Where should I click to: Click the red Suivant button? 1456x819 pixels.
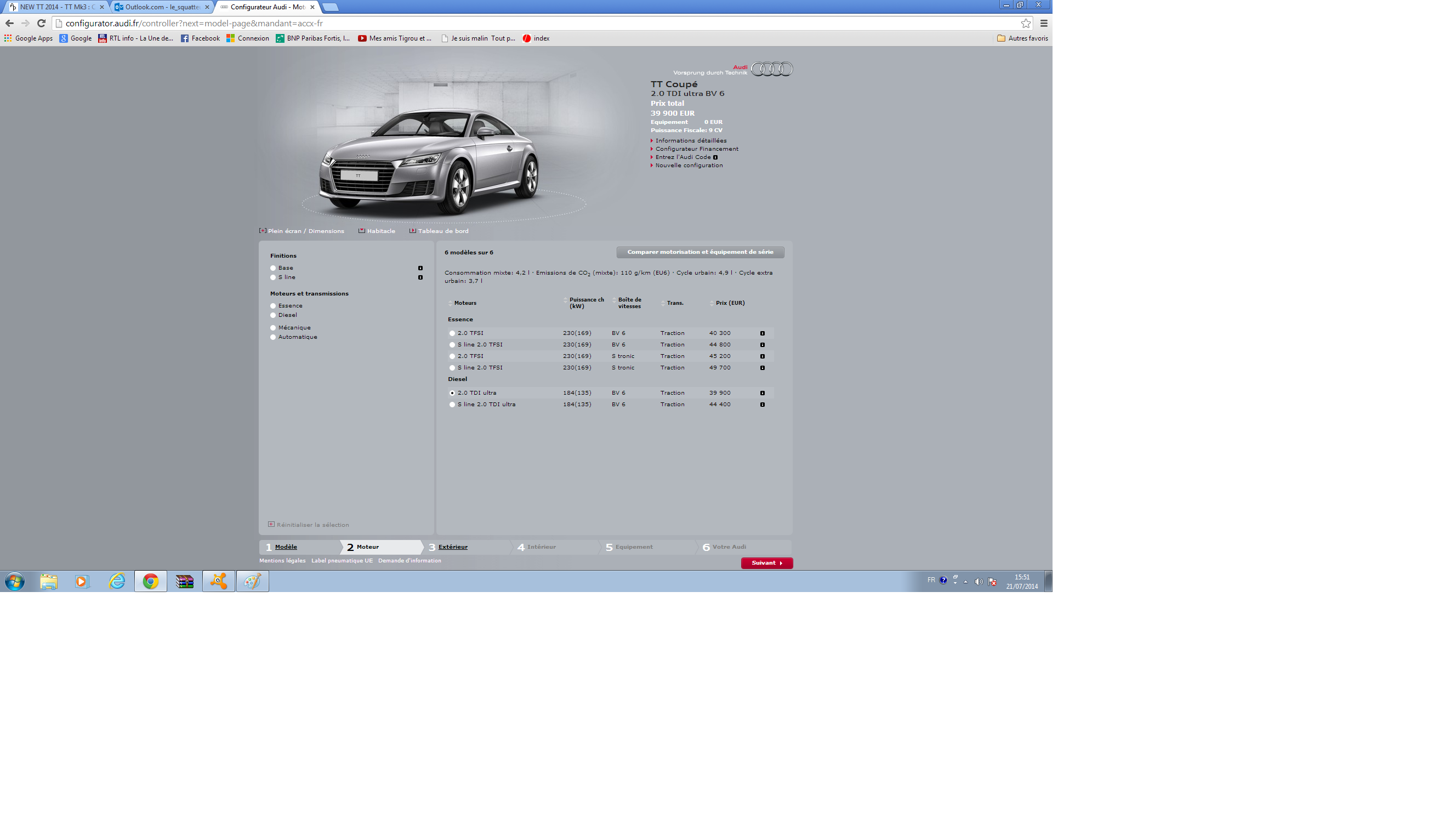766,563
